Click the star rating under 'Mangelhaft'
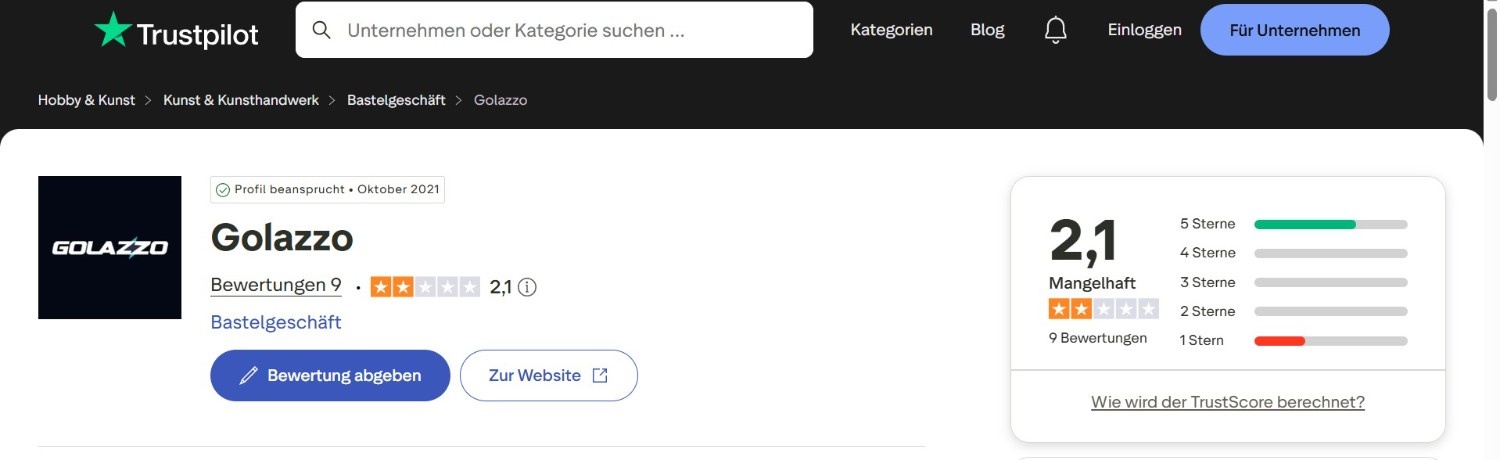Screen dimensions: 1500x460 pyautogui.click(x=1104, y=309)
